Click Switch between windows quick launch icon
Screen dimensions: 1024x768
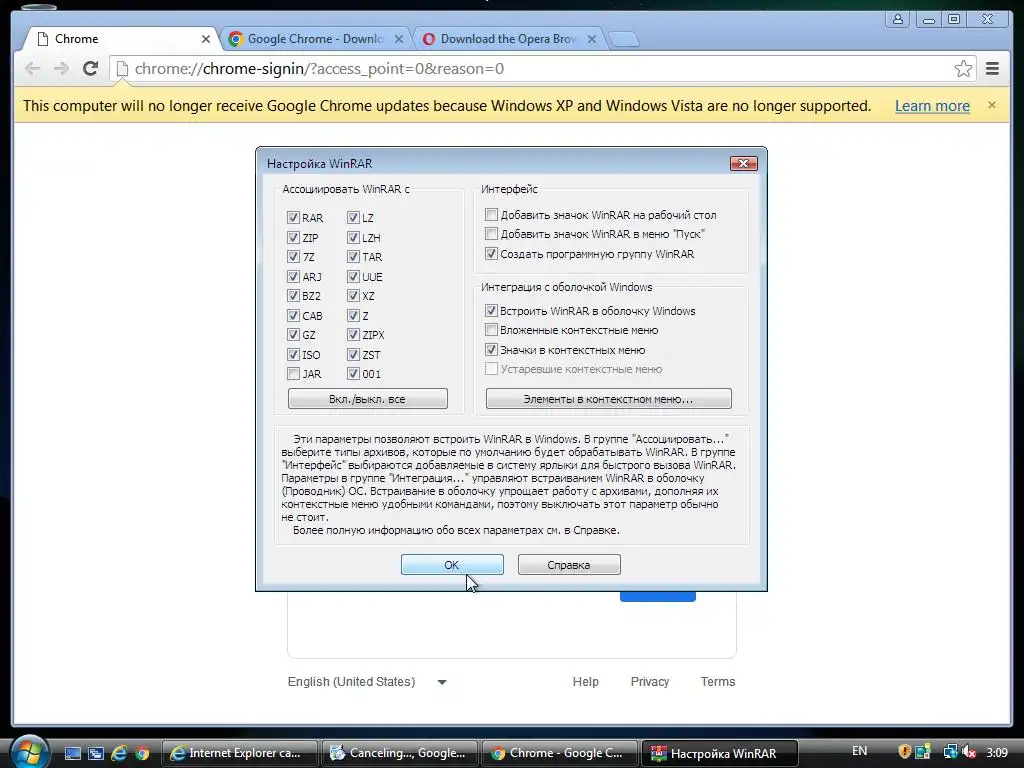96,753
